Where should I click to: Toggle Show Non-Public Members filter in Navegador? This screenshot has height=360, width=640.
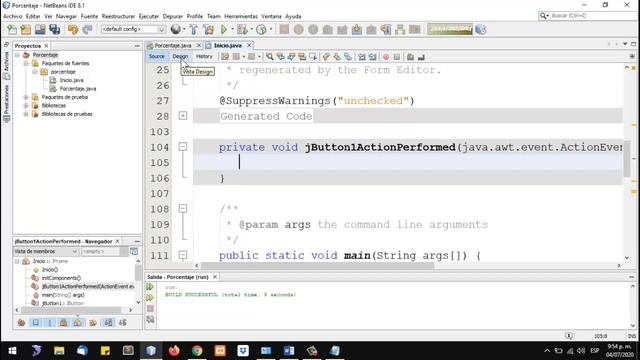pyautogui.click(x=64, y=322)
